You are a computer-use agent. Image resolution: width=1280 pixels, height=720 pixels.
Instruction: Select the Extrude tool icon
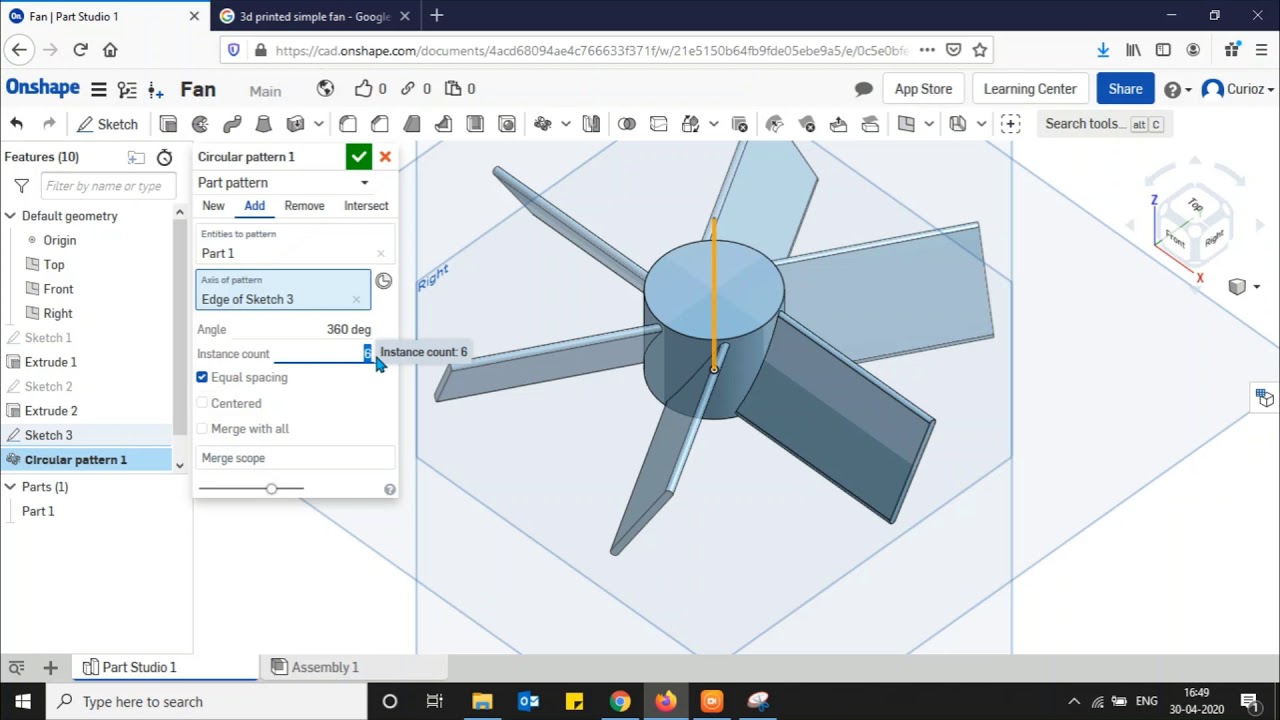(168, 124)
